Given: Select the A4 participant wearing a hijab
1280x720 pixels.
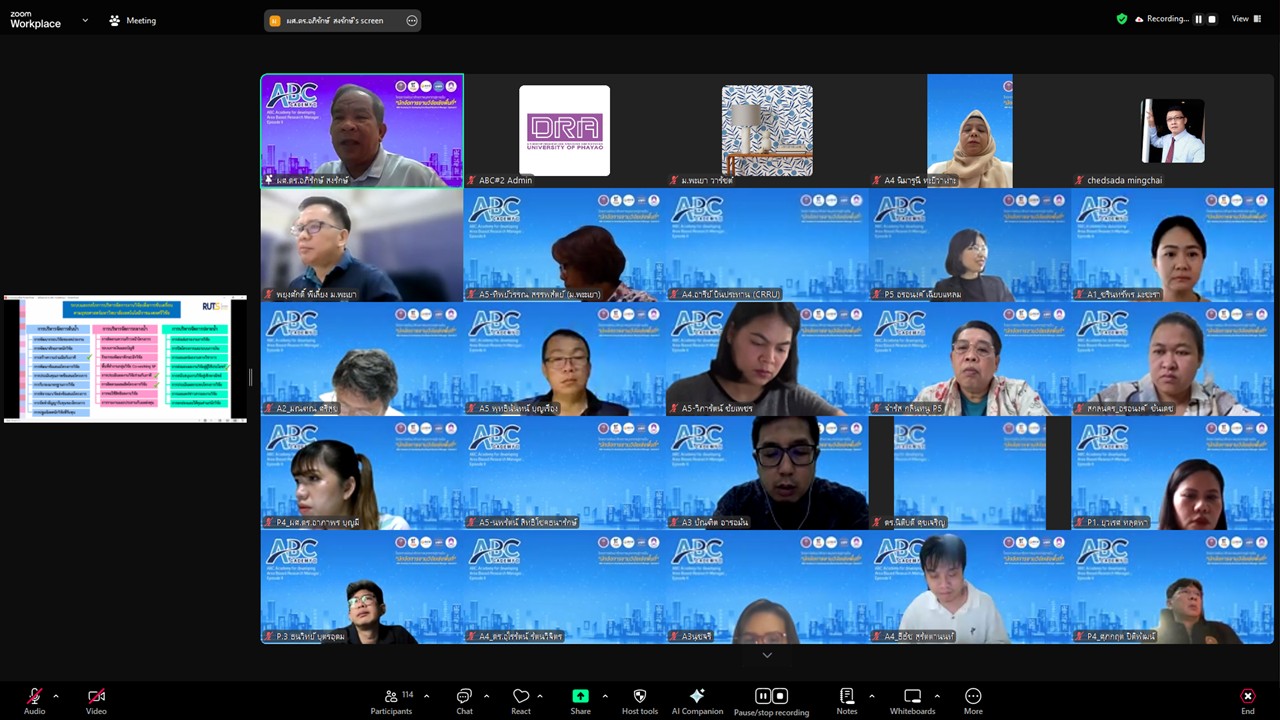Looking at the screenshot, I should pos(970,130).
